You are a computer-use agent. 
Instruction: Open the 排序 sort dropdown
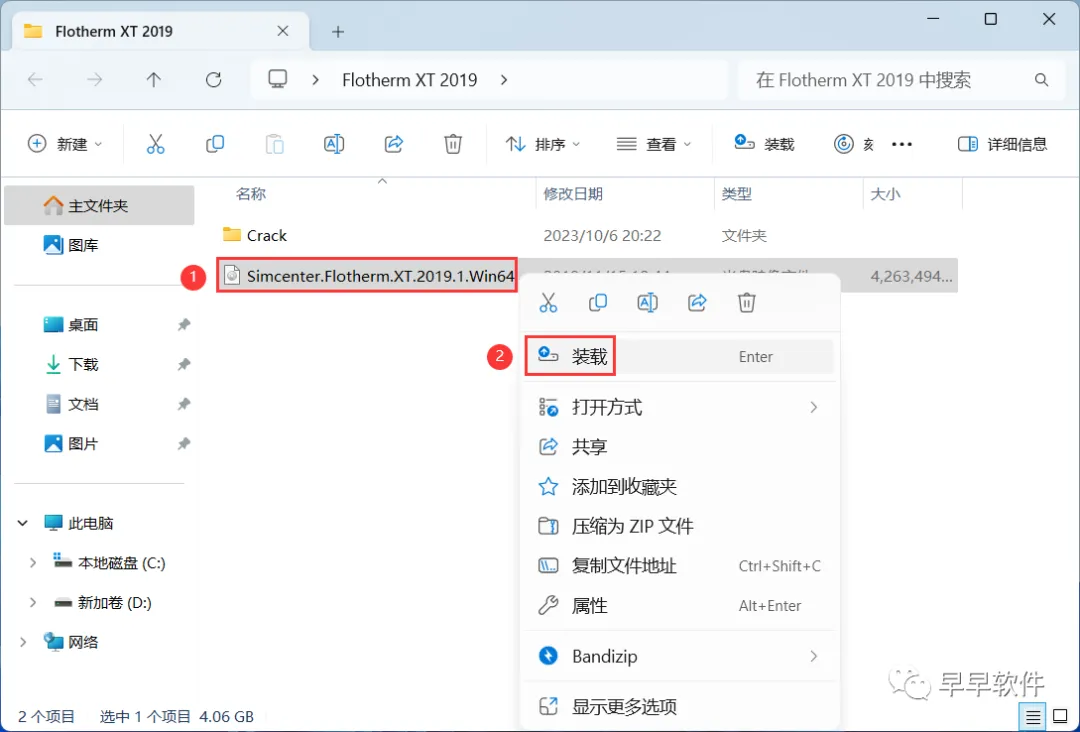click(543, 144)
